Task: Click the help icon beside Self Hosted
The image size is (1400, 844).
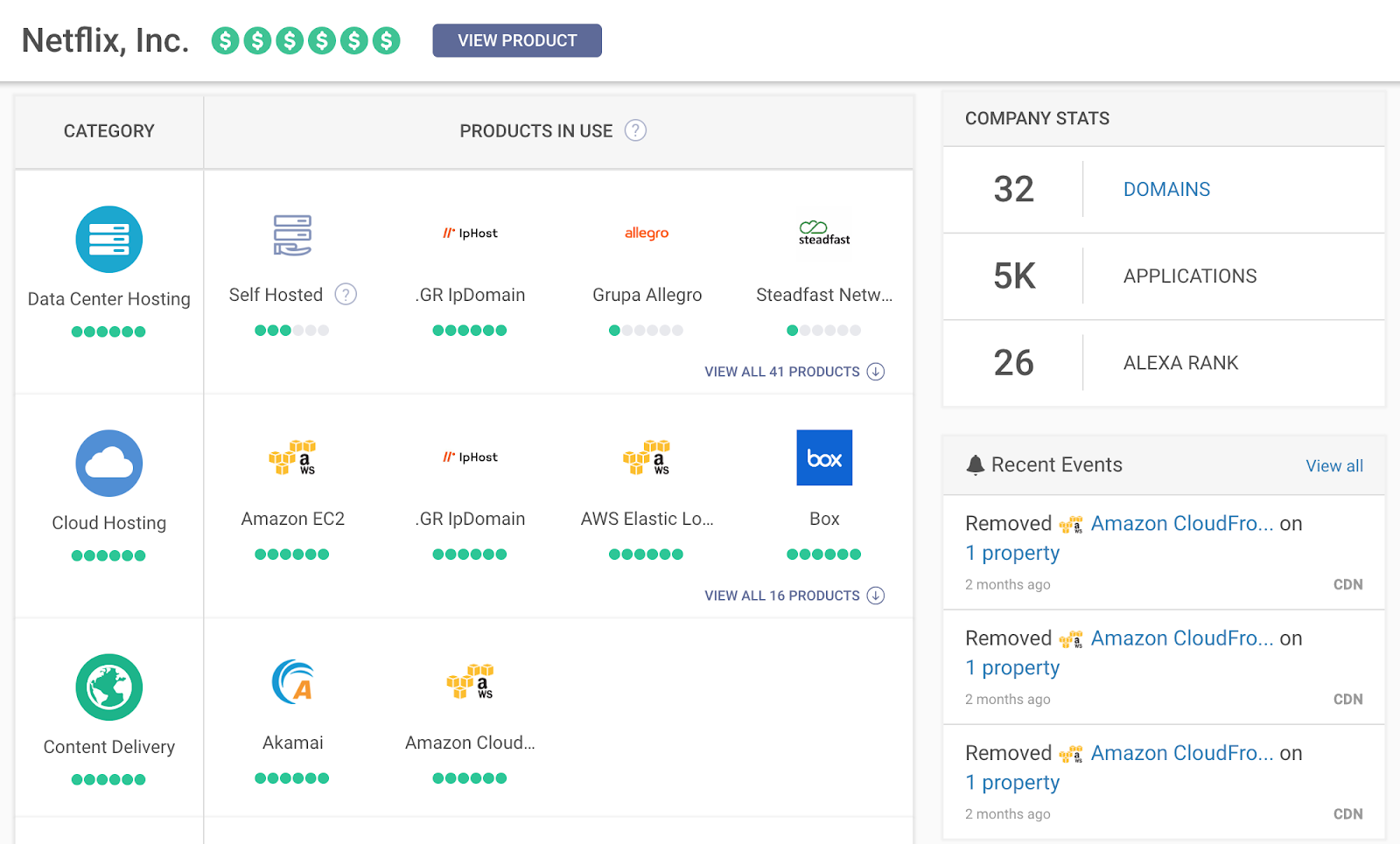Action: tap(346, 295)
